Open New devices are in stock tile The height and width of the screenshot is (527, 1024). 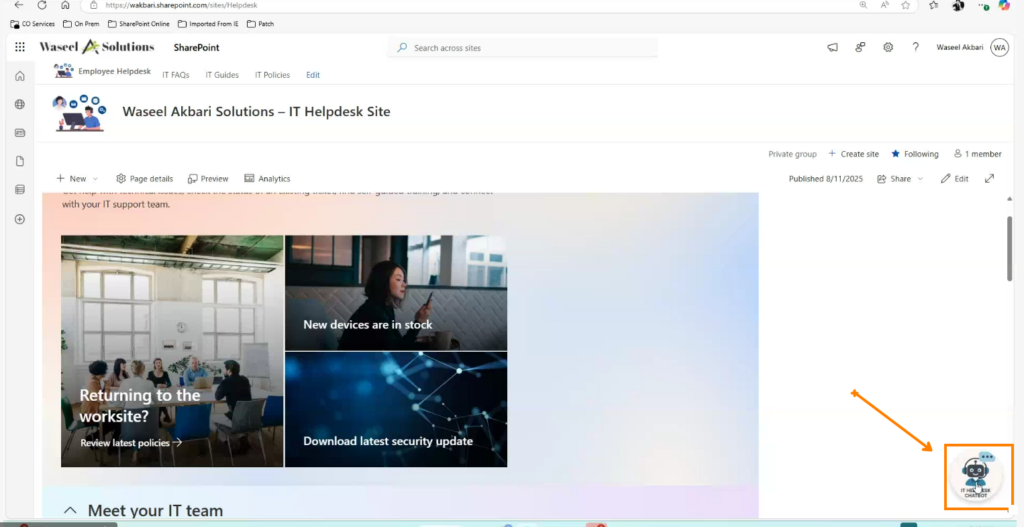396,293
